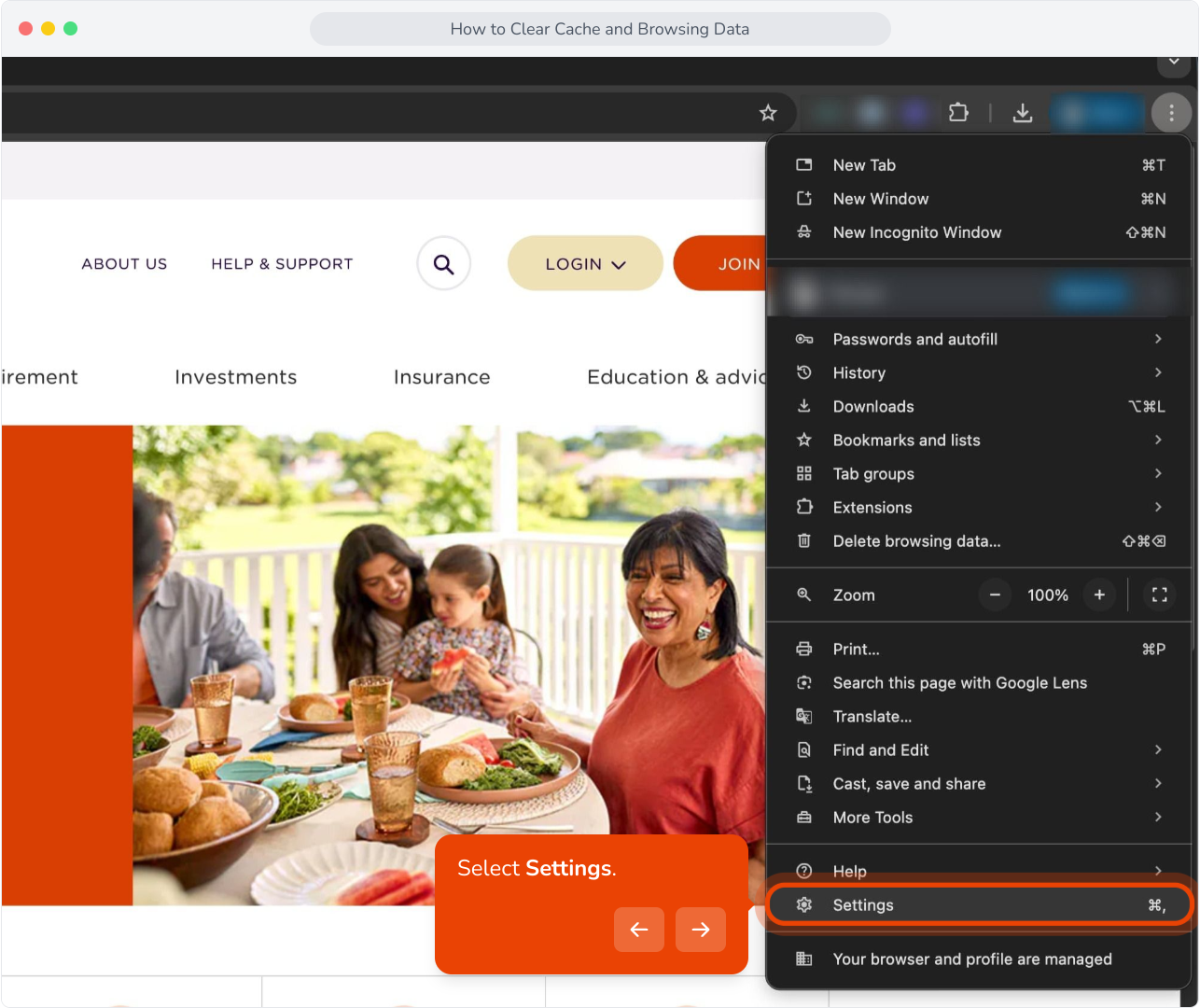Expand the History submenu
Viewport: 1200px width, 1008px height.
(979, 372)
